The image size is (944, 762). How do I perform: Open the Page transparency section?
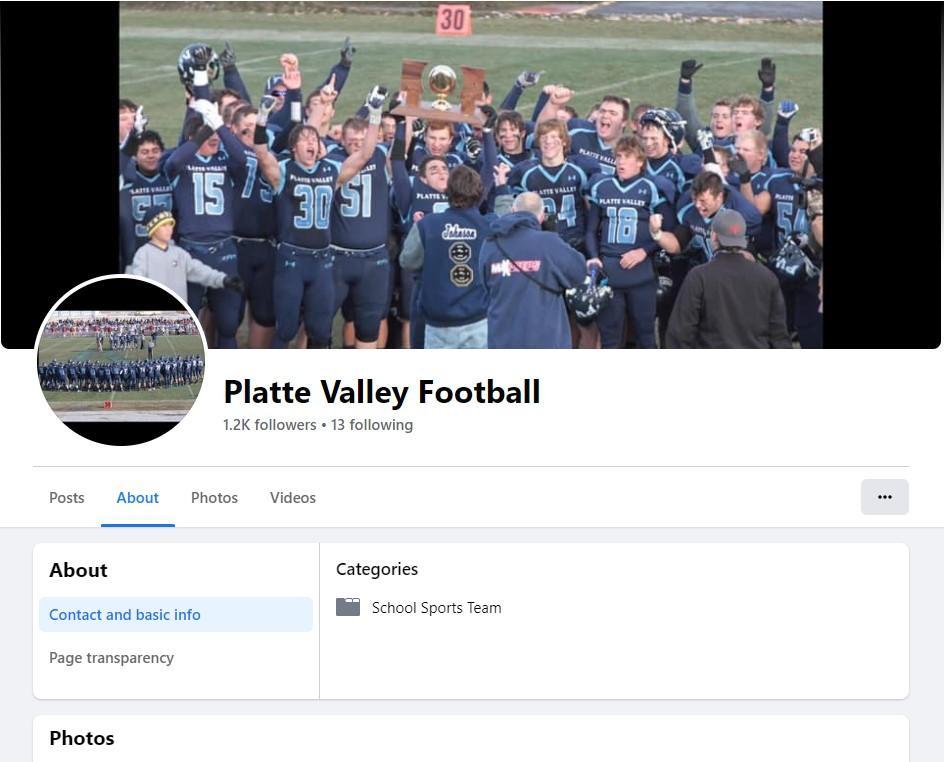(x=111, y=658)
